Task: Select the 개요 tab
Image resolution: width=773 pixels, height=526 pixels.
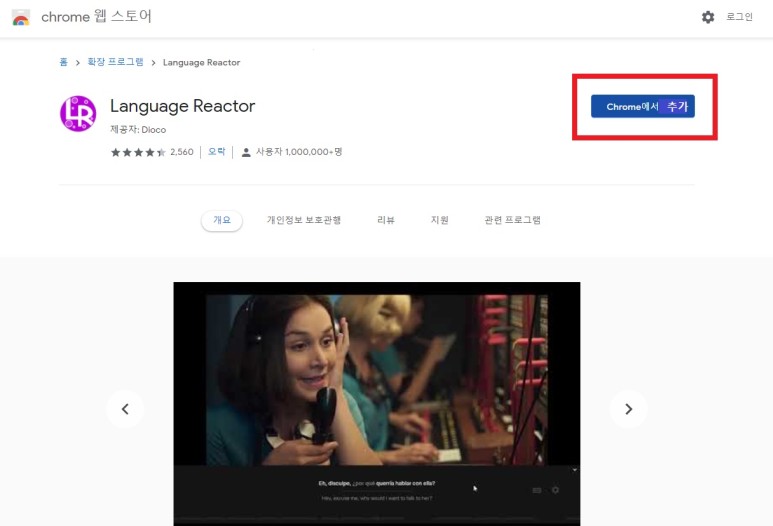Action: pyautogui.click(x=222, y=220)
